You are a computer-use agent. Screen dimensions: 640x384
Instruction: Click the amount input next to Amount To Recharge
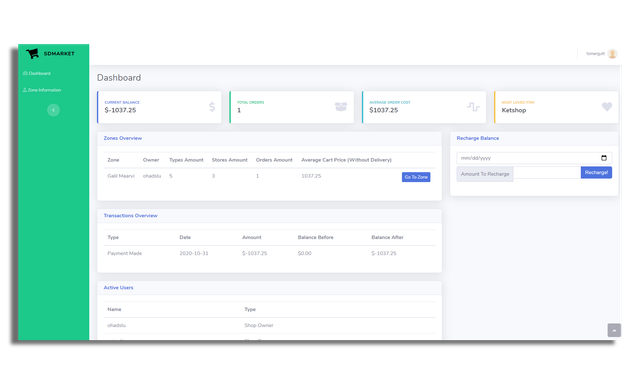[547, 173]
